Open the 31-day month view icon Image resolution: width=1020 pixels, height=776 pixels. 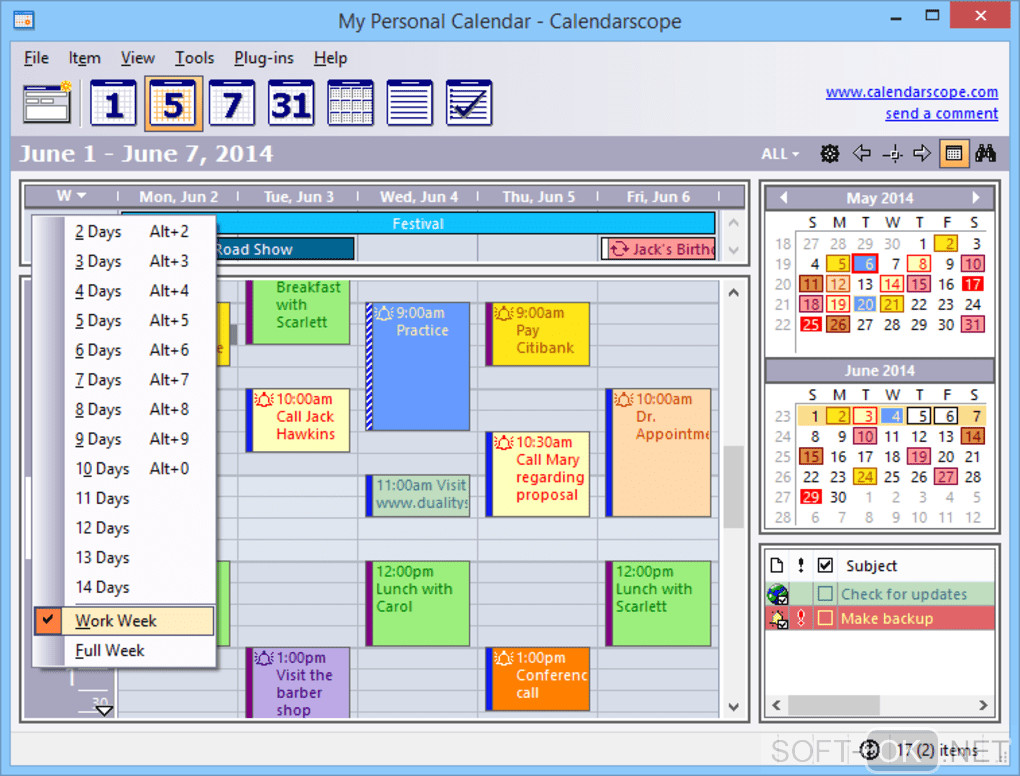pos(291,103)
